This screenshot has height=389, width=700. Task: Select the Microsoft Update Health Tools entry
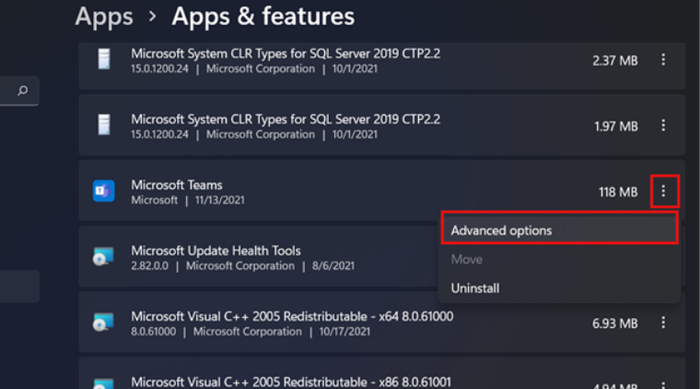click(259, 257)
